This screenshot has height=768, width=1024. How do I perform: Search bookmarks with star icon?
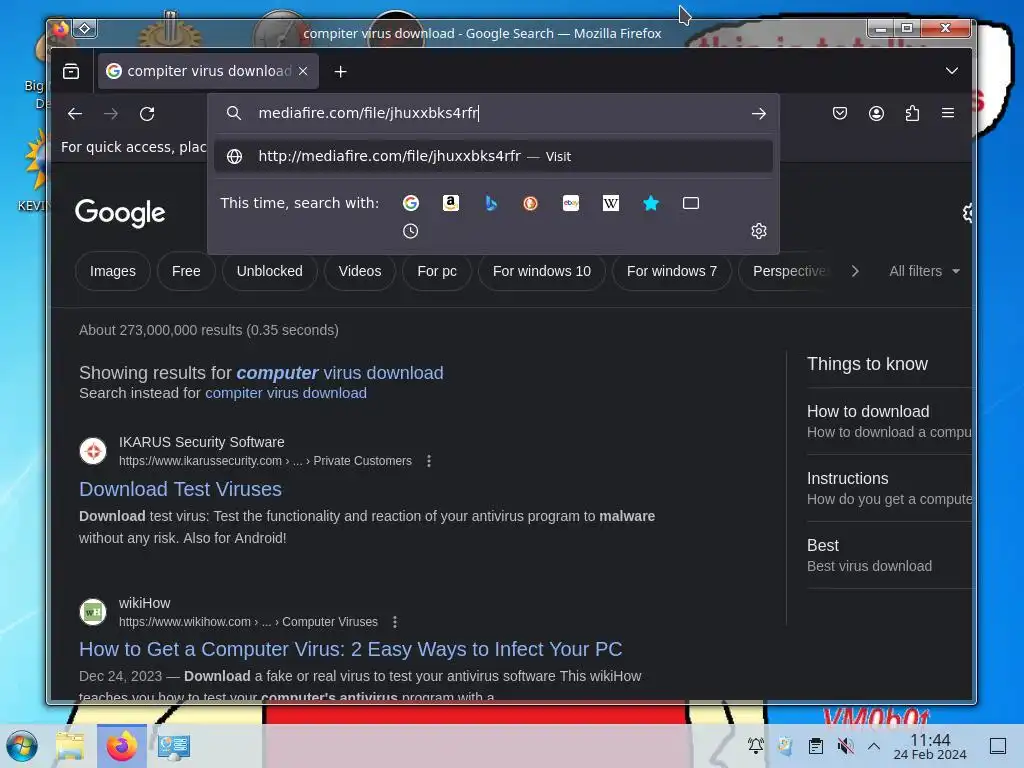651,203
